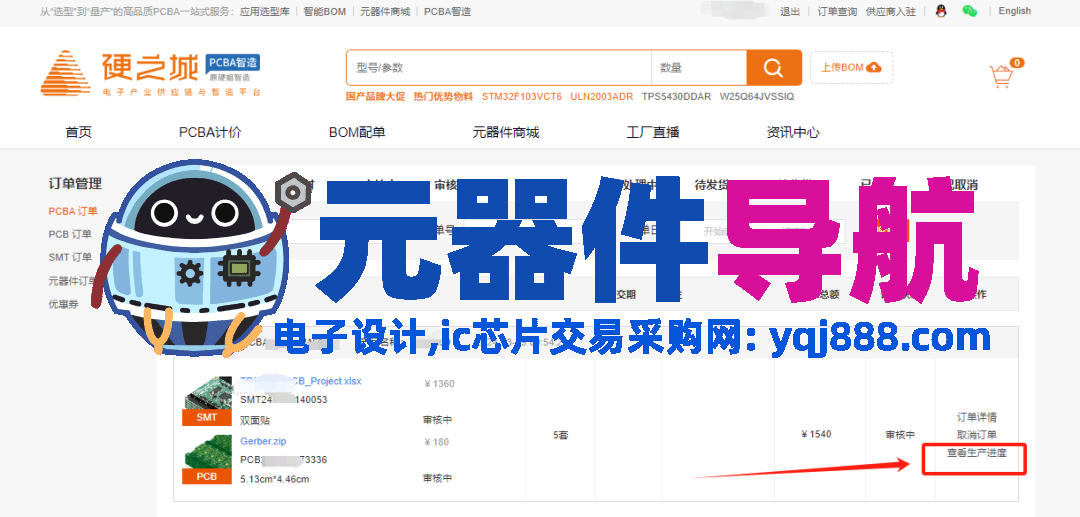Open 元器件商城 link in top bar
Screen dimensions: 1080x517
(385, 12)
